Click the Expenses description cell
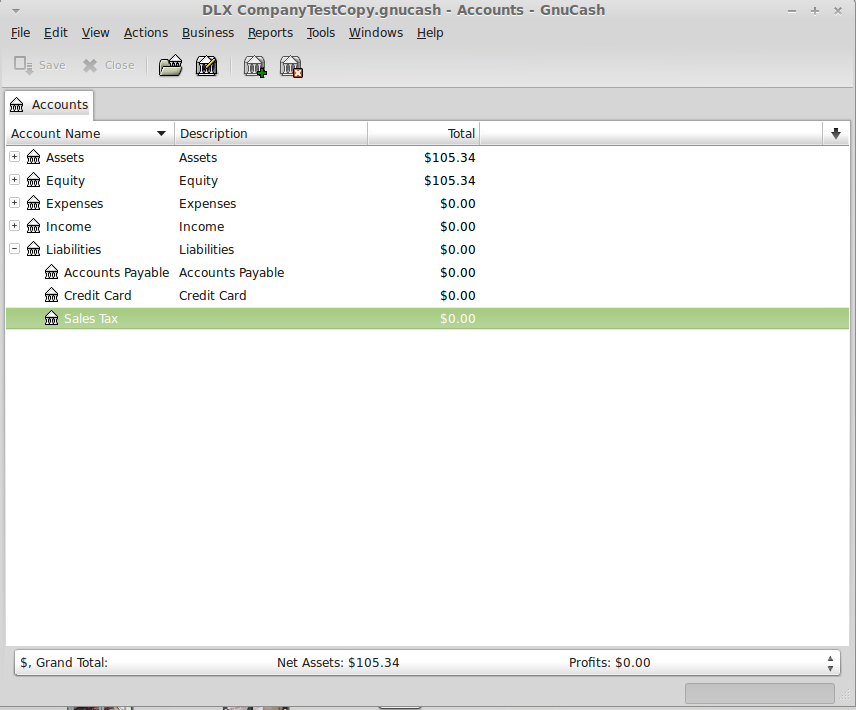This screenshot has height=710, width=856. pos(207,204)
